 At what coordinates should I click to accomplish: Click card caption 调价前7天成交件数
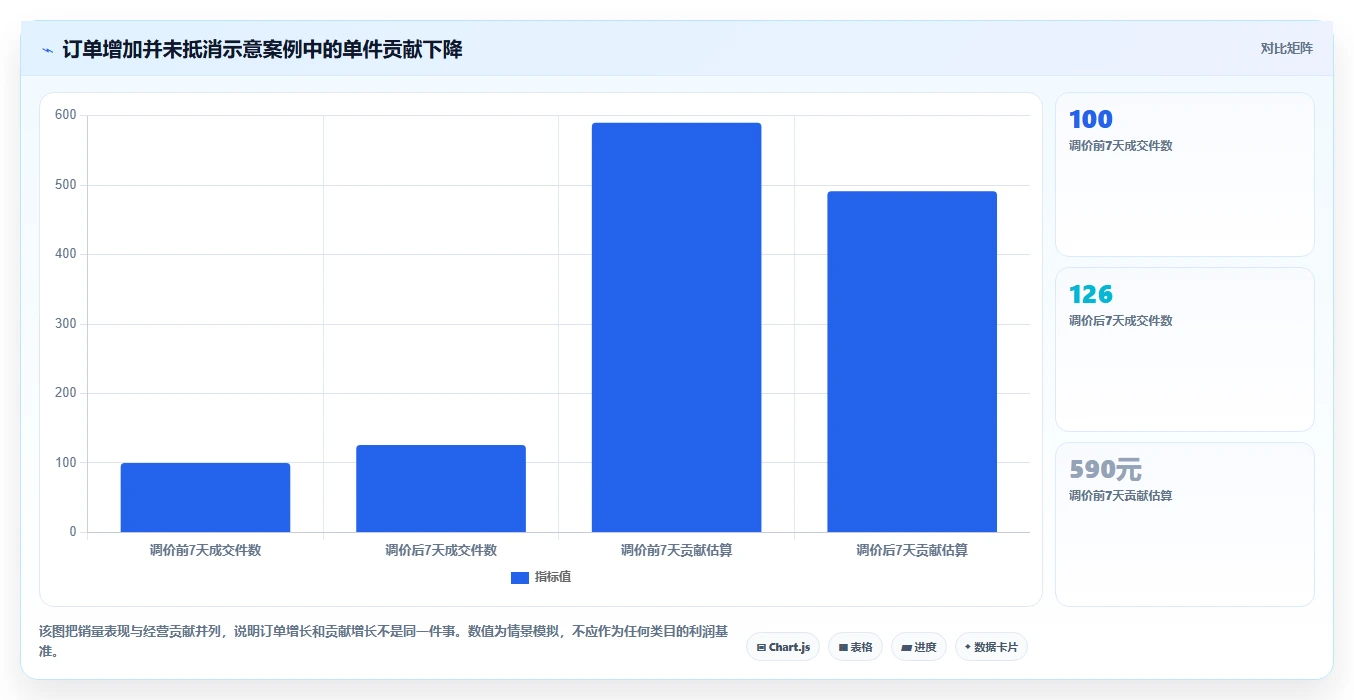coord(1121,146)
